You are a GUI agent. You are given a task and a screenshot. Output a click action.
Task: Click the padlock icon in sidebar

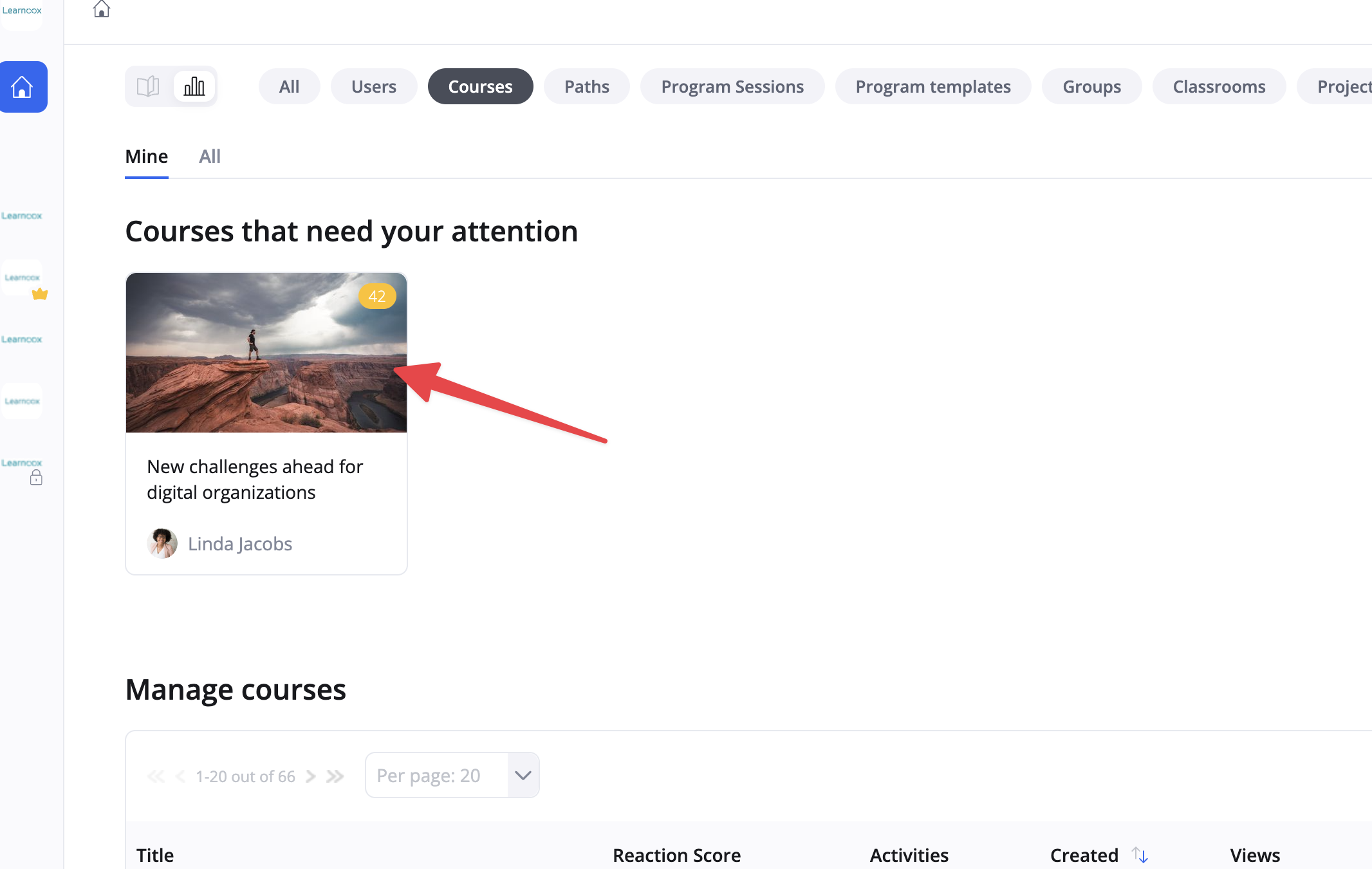36,477
